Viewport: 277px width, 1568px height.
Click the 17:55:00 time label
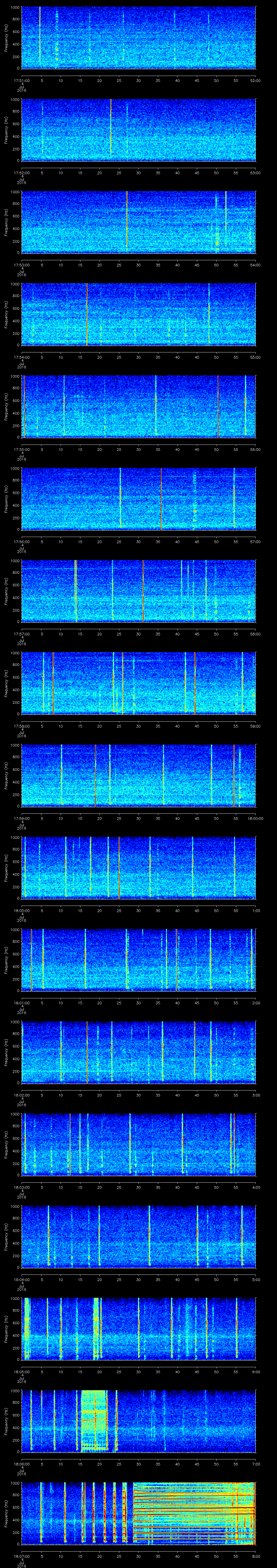point(21,449)
